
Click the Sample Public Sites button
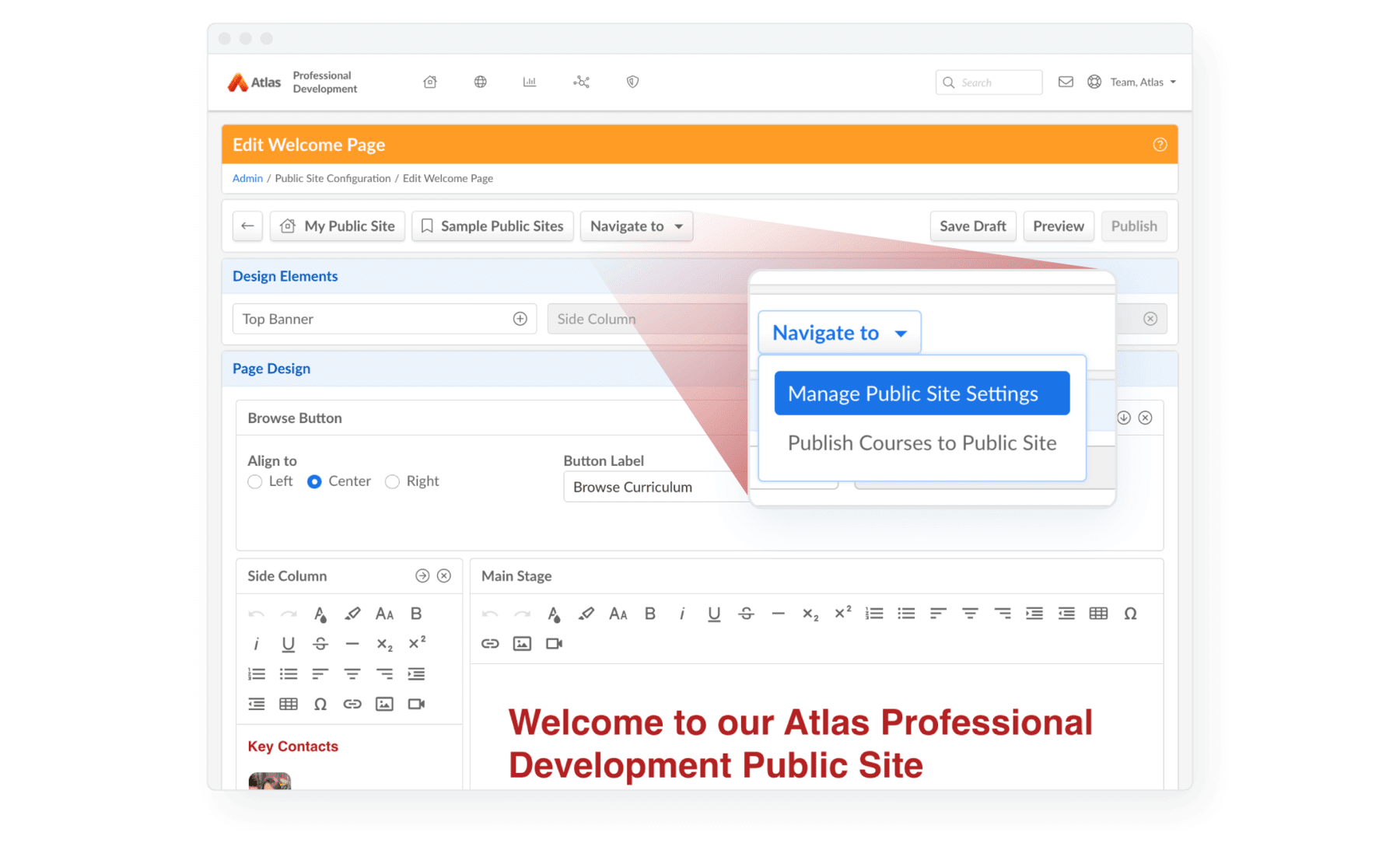point(492,226)
